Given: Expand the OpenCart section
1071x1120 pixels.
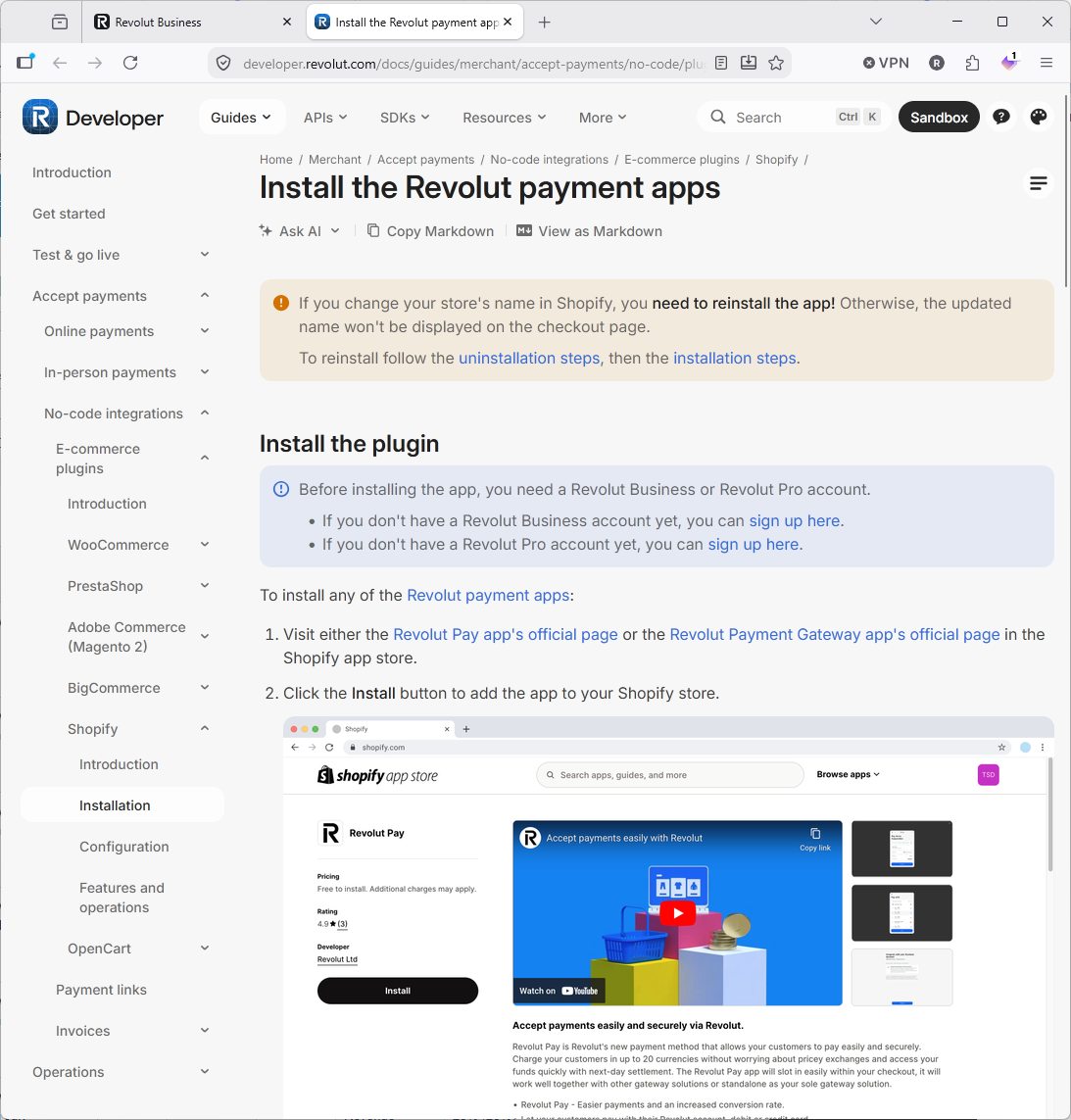Looking at the screenshot, I should coord(205,948).
